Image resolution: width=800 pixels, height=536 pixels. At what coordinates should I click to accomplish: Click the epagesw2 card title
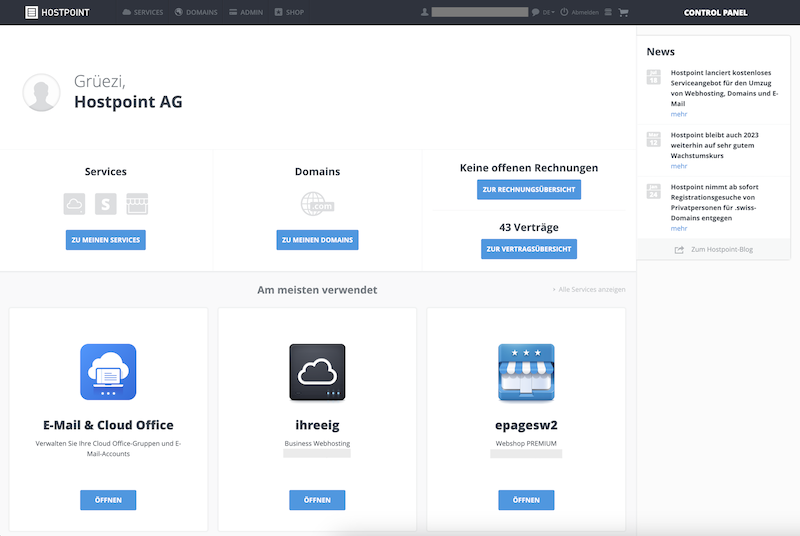(x=526, y=425)
